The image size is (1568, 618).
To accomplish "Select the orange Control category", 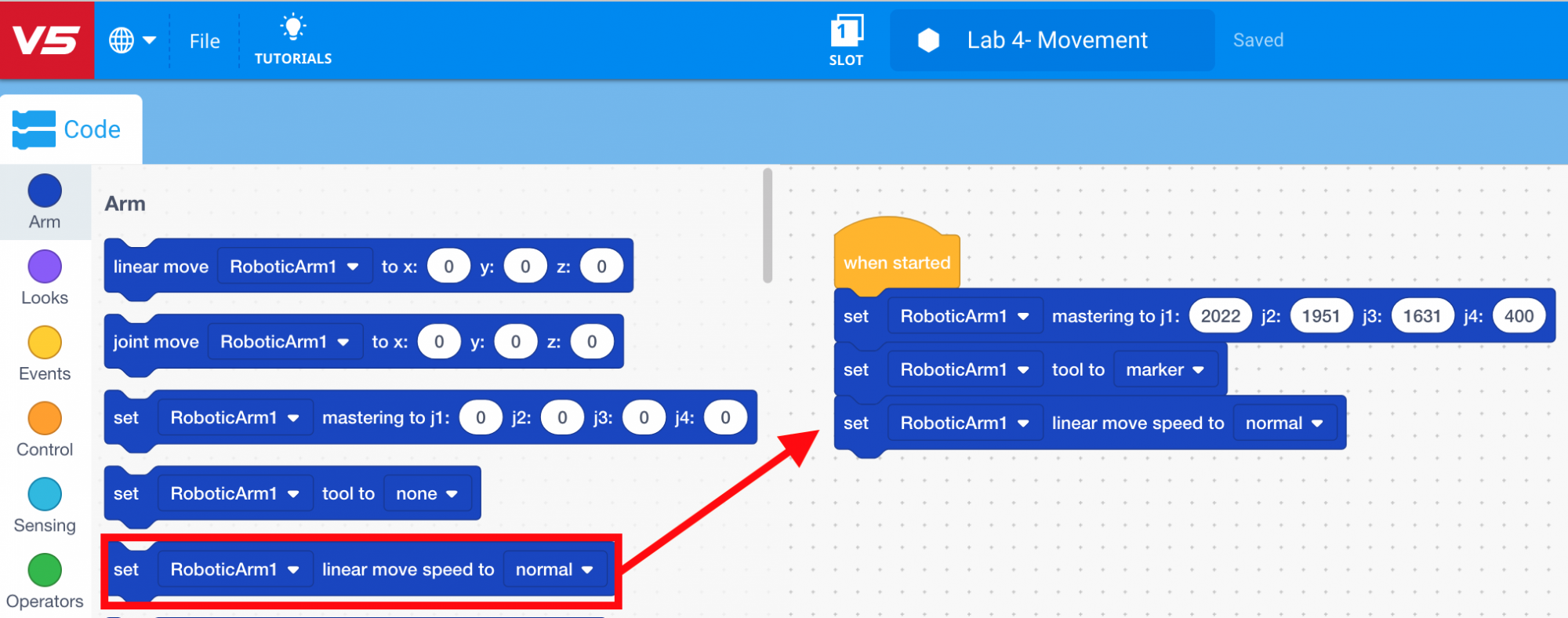I will pos(45,419).
